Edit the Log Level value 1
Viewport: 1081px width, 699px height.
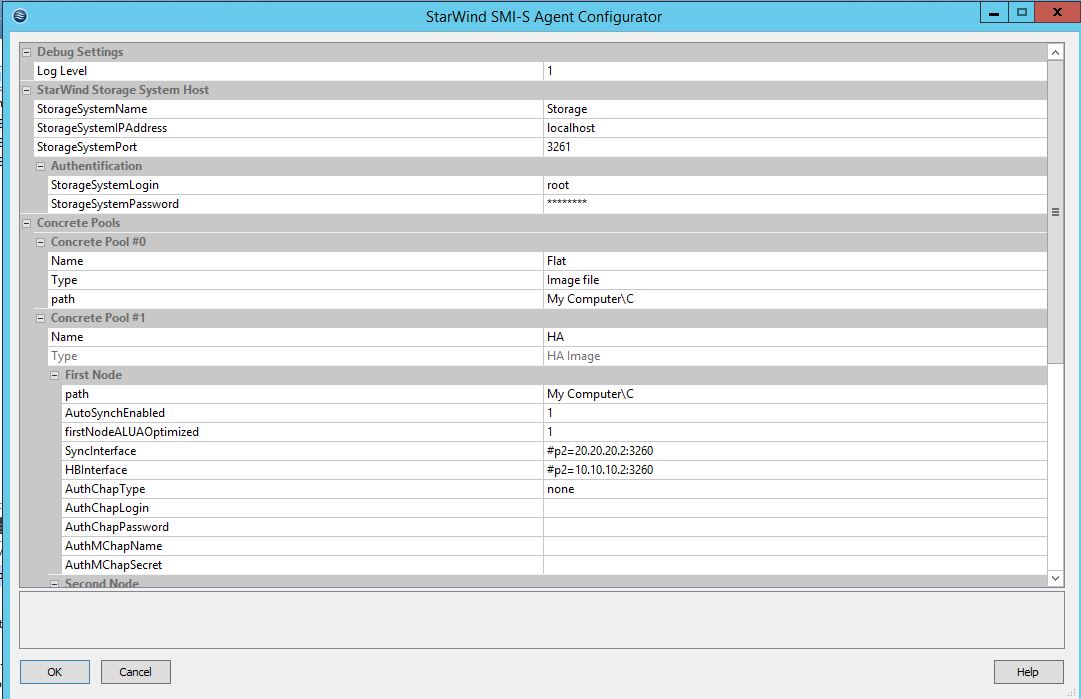795,71
